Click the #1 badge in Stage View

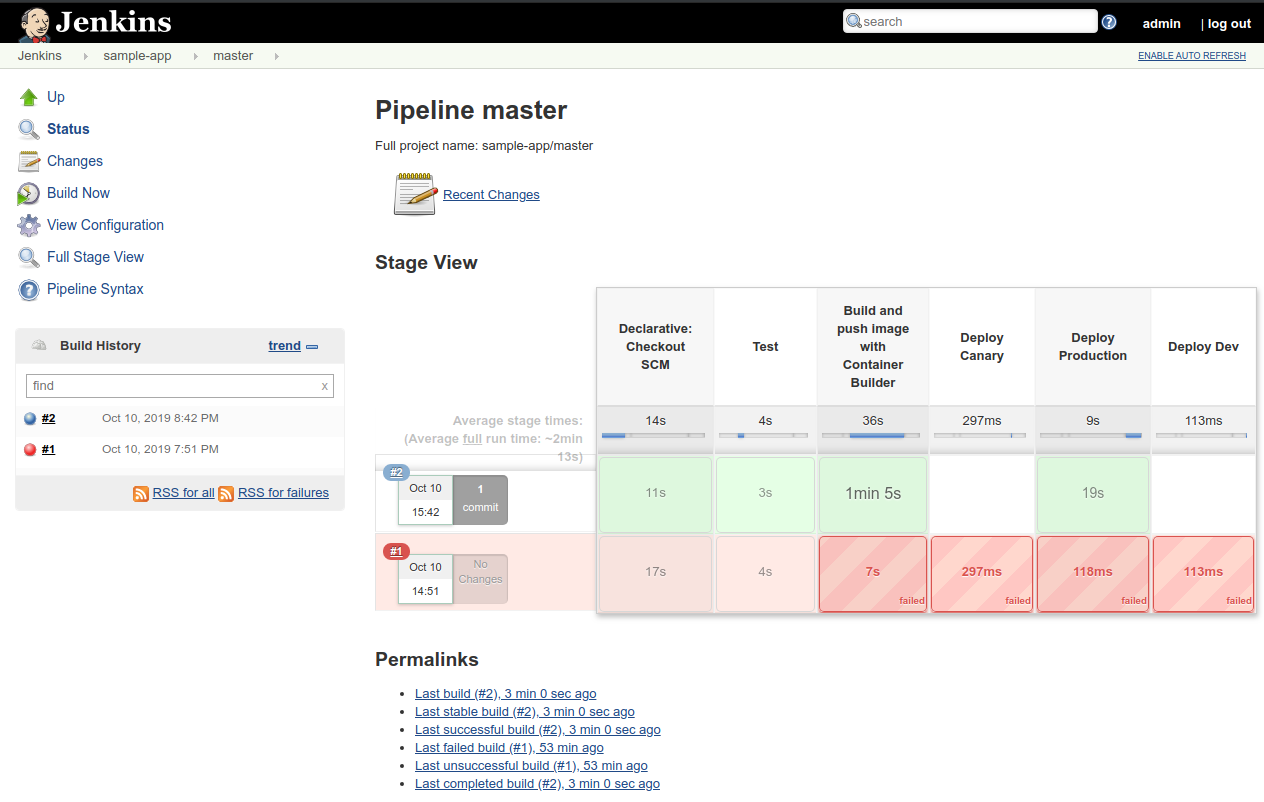point(396,552)
